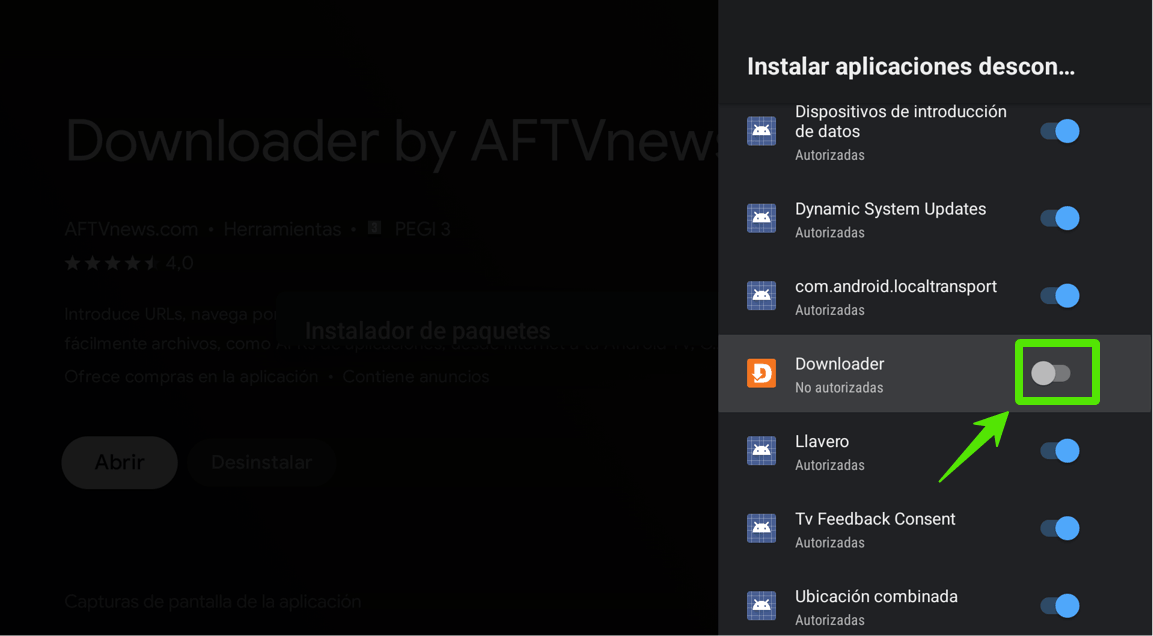
Task: Select the "Downloader" row label
Action: coord(839,364)
